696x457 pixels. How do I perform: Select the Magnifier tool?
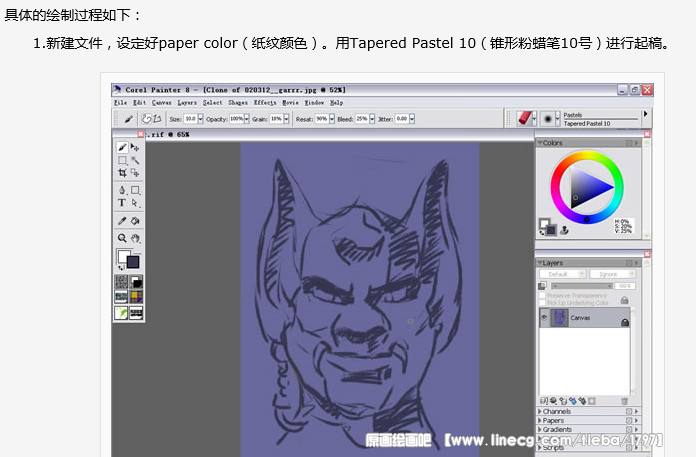click(123, 238)
